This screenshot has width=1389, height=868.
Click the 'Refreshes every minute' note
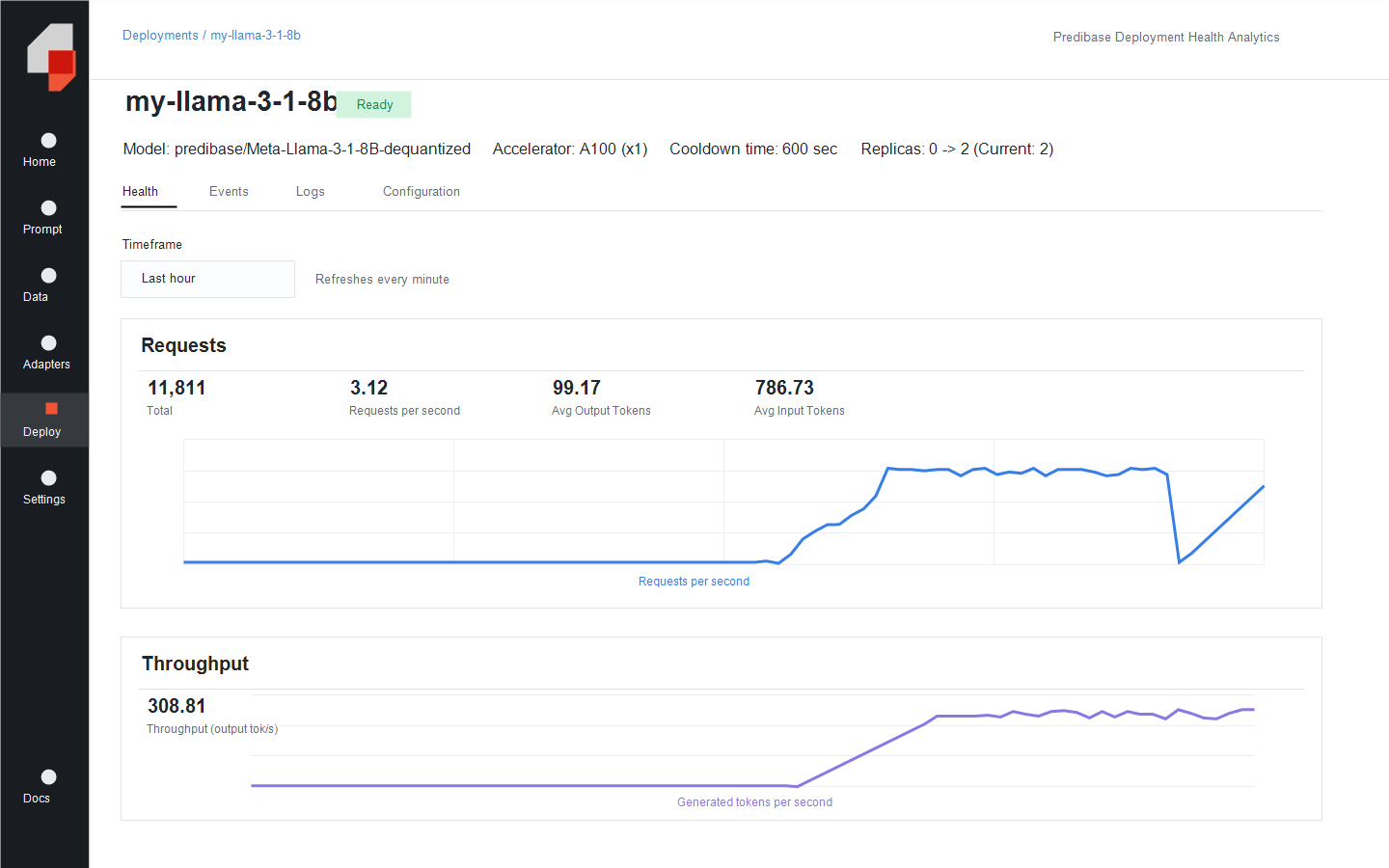382,280
